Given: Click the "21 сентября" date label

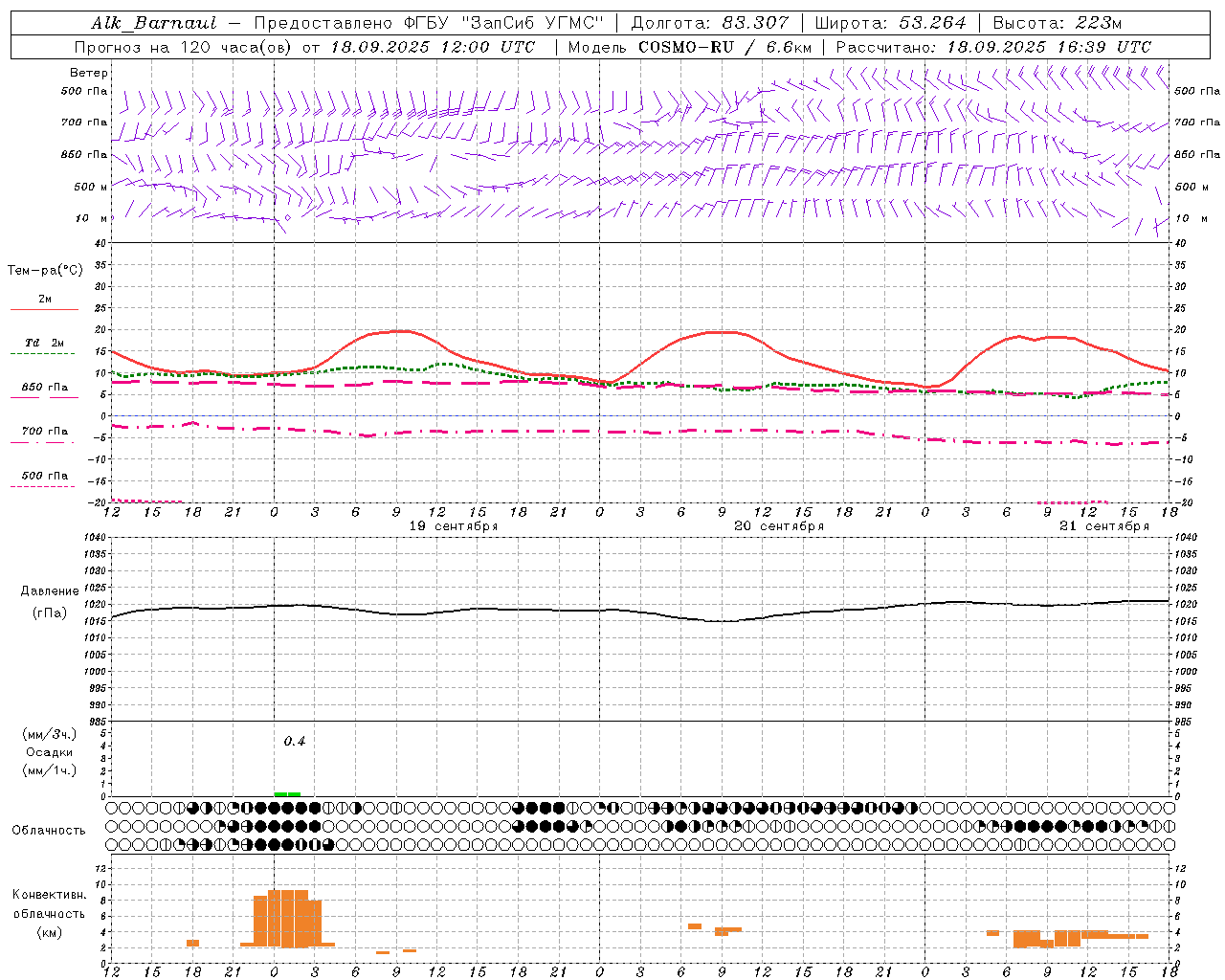Looking at the screenshot, I should (1104, 526).
